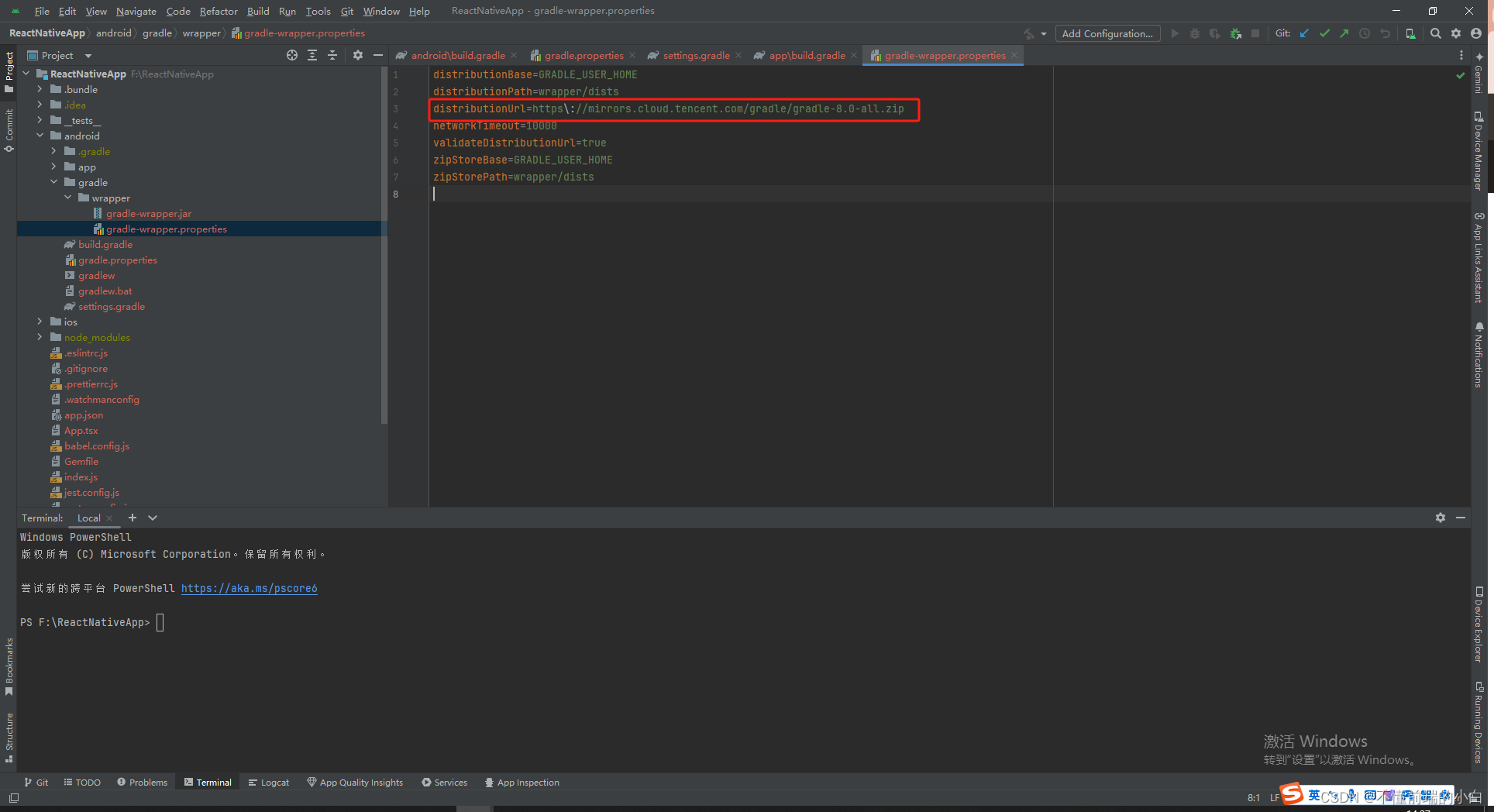
Task: Add a new terminal session tab
Action: click(x=133, y=518)
